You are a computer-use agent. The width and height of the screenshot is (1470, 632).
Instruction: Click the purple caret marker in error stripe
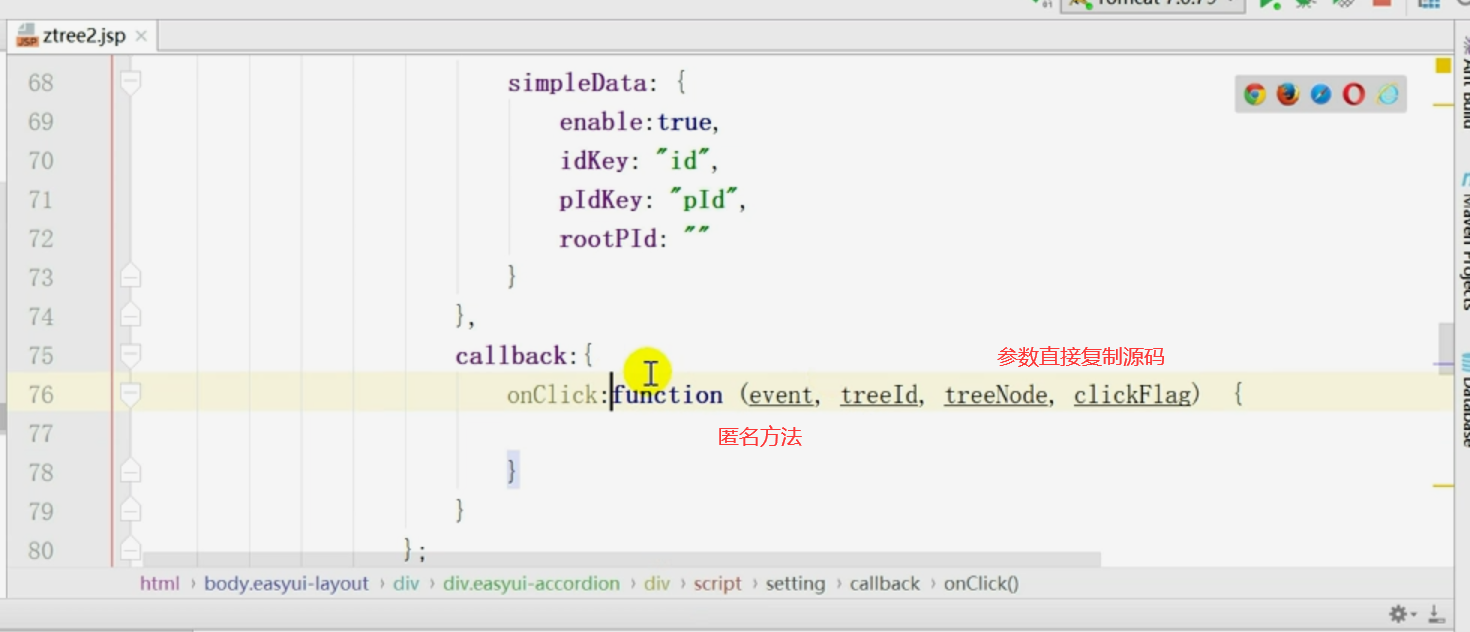(1443, 362)
